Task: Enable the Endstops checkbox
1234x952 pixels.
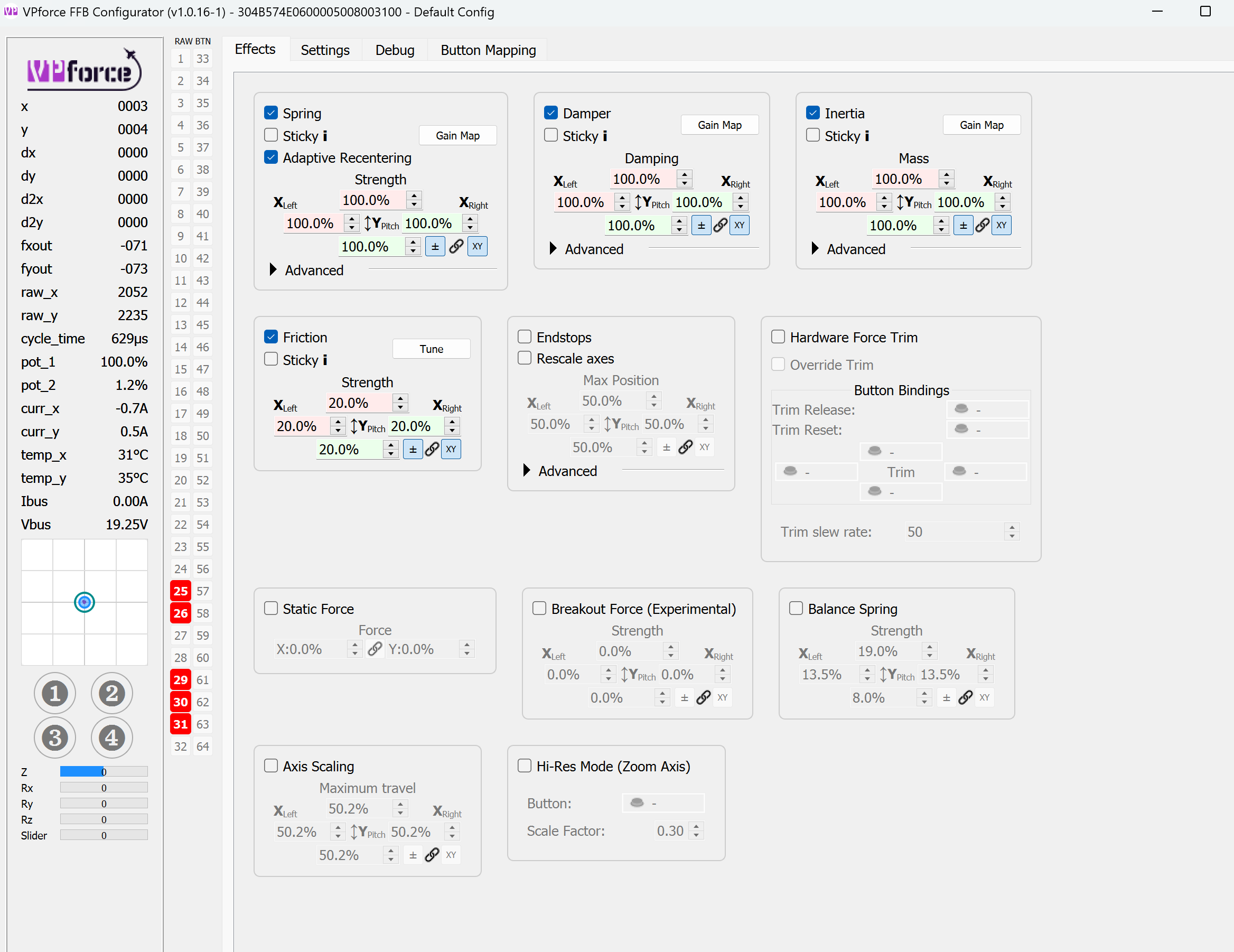Action: point(525,337)
